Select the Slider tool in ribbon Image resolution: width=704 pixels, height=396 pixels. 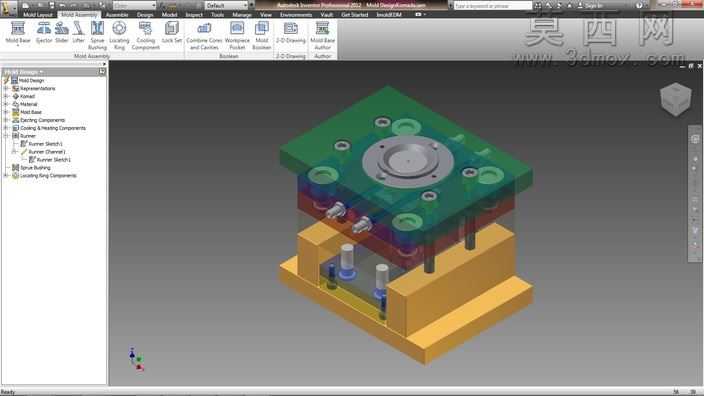62,32
